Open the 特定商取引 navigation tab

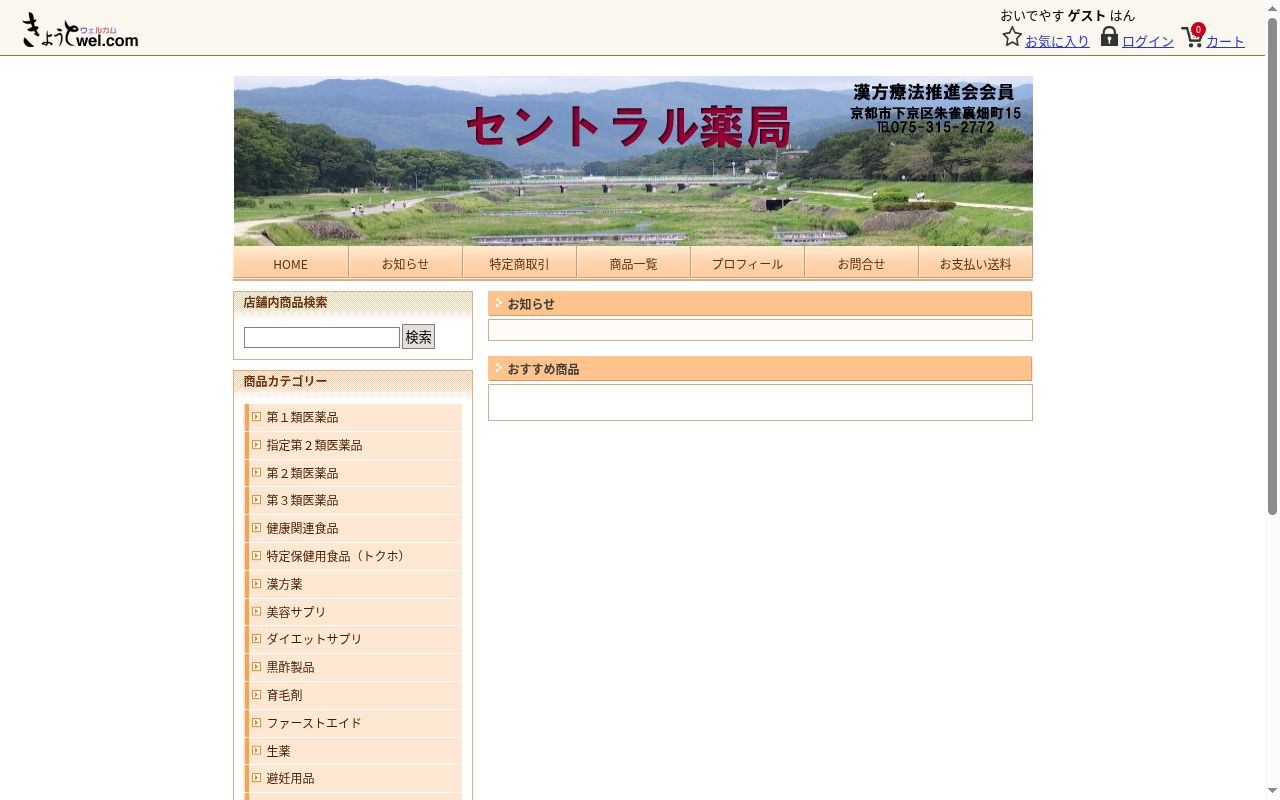click(519, 263)
